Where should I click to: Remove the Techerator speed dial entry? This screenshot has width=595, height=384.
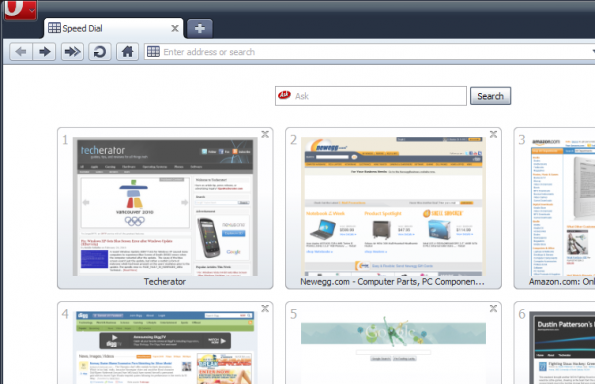tap(265, 134)
